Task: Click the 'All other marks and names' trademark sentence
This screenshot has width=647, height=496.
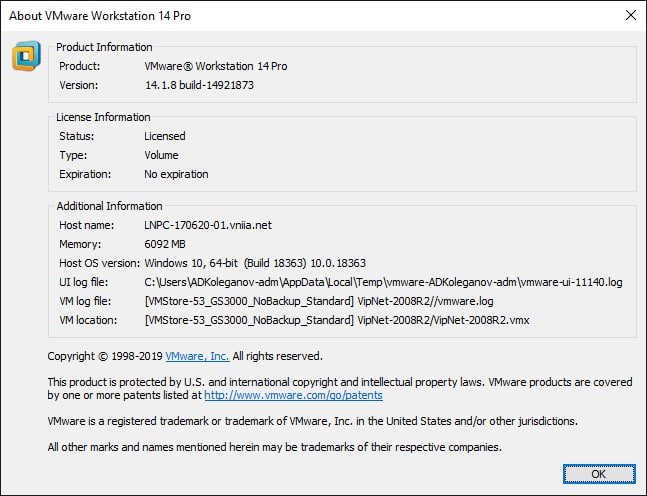Action: click(274, 447)
